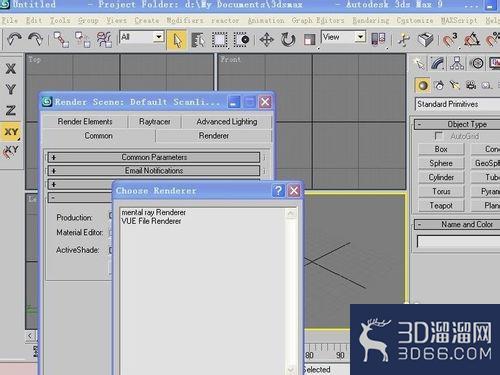This screenshot has height=375, width=500.
Task: Open the Customize menu
Action: [x=415, y=21]
